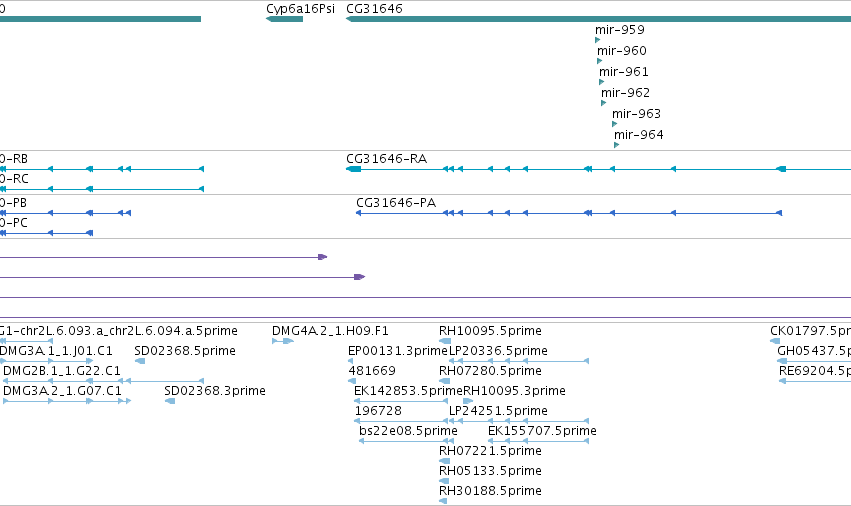851x506 pixels.
Task: Click the DMG4A.2_1.H09.F1 feature glyph
Action: pyautogui.click(x=283, y=341)
